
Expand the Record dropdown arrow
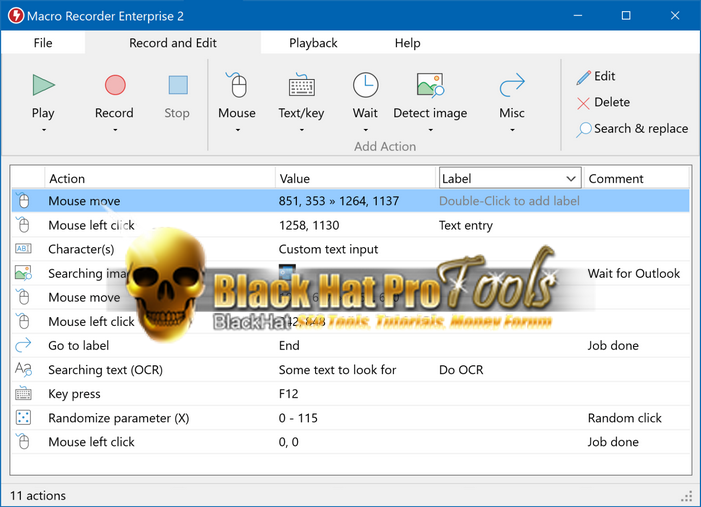click(x=115, y=130)
